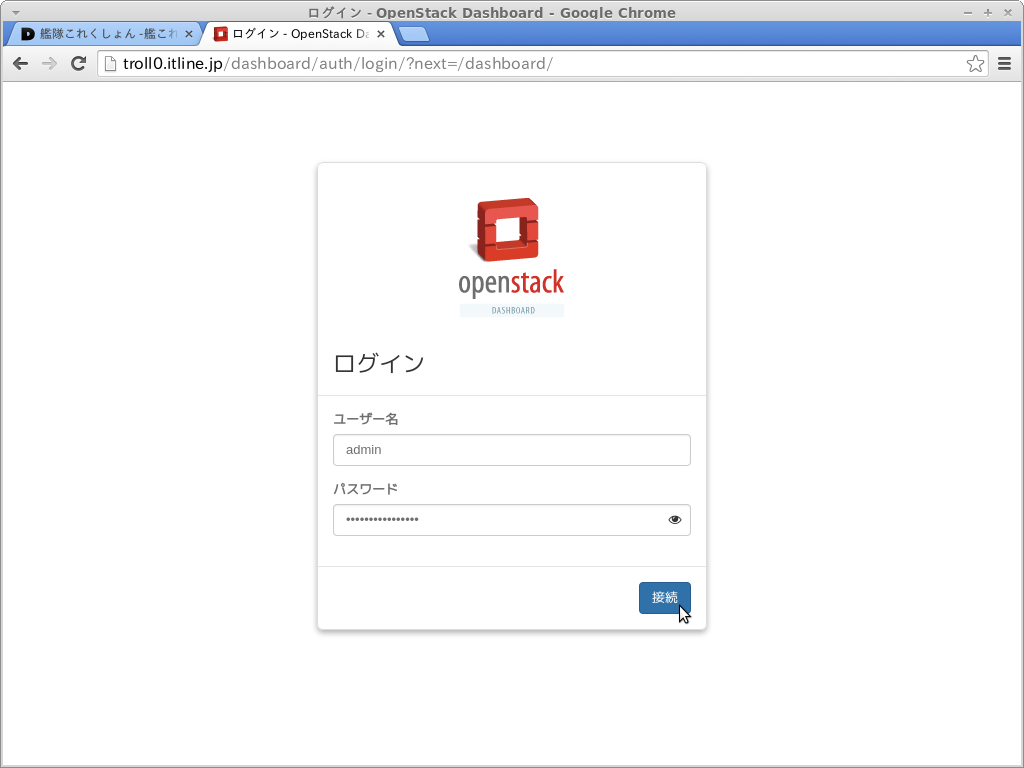Focus the ユーザー名 username input field
The height and width of the screenshot is (768, 1024).
click(511, 450)
